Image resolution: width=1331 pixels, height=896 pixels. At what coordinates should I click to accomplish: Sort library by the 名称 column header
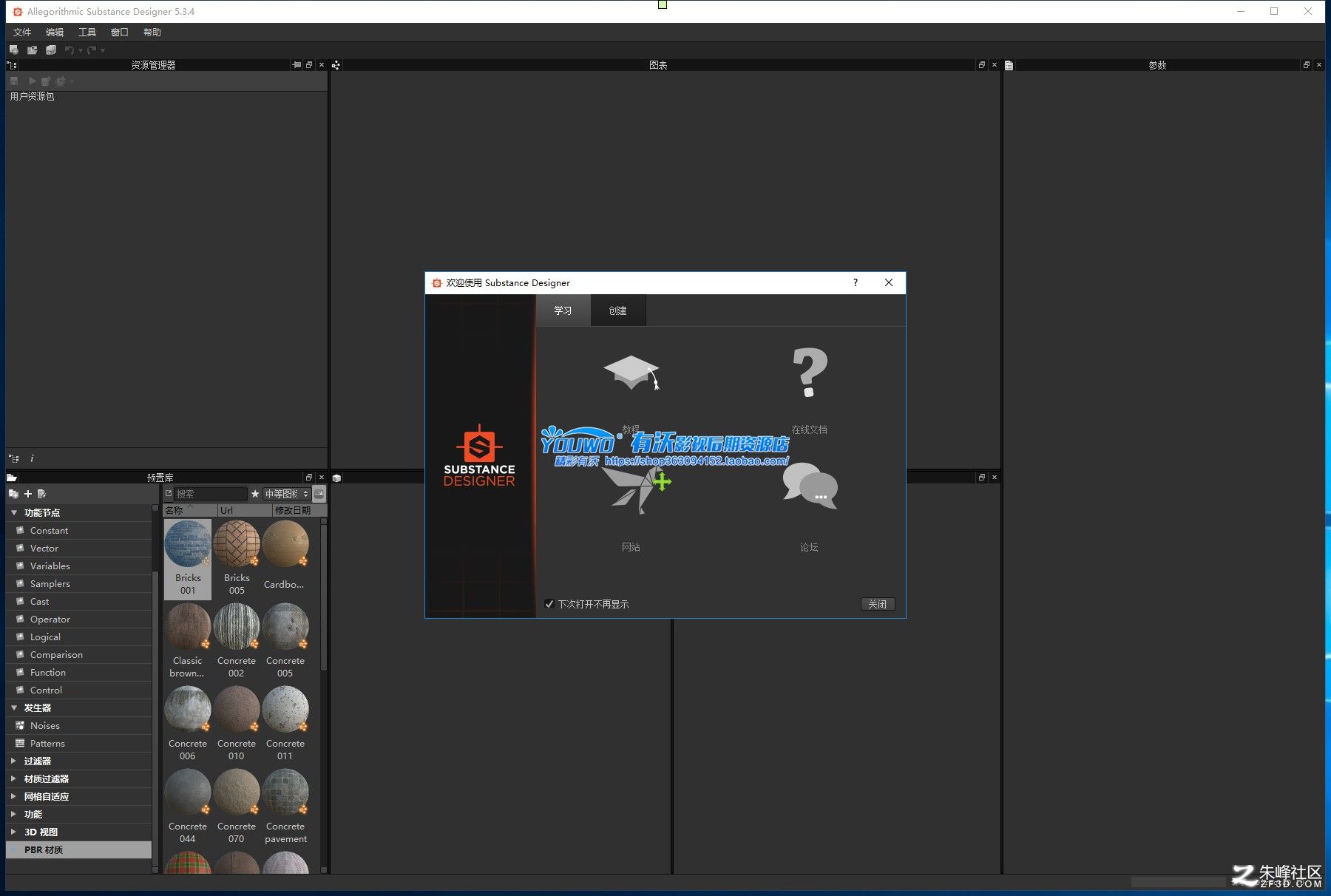tap(190, 510)
